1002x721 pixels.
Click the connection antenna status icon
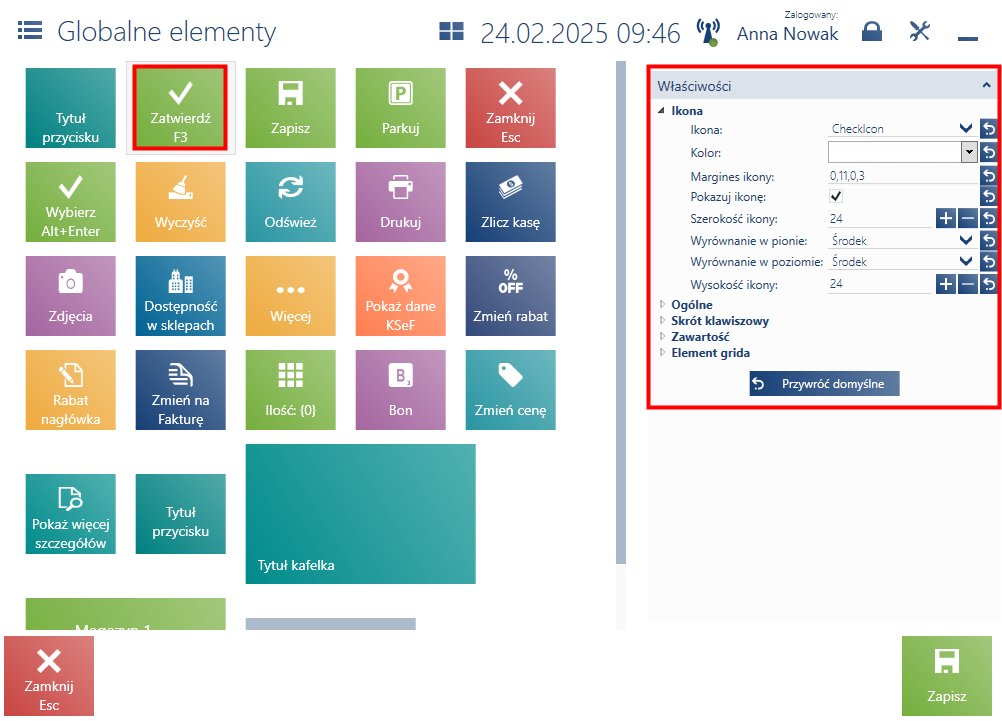click(708, 32)
